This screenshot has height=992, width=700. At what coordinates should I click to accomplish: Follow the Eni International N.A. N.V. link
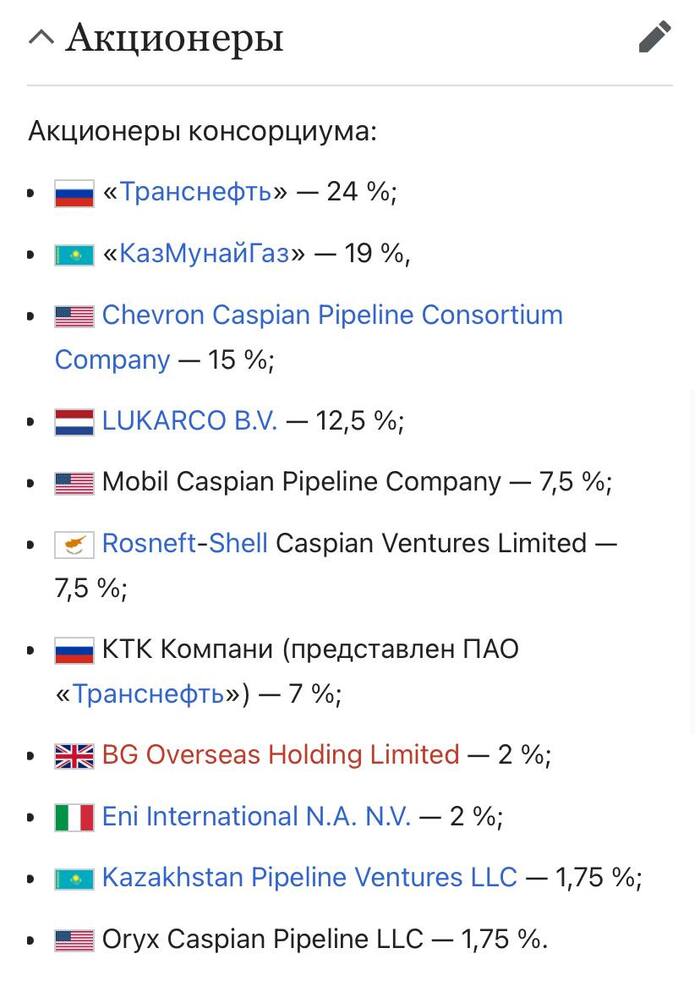pos(256,817)
